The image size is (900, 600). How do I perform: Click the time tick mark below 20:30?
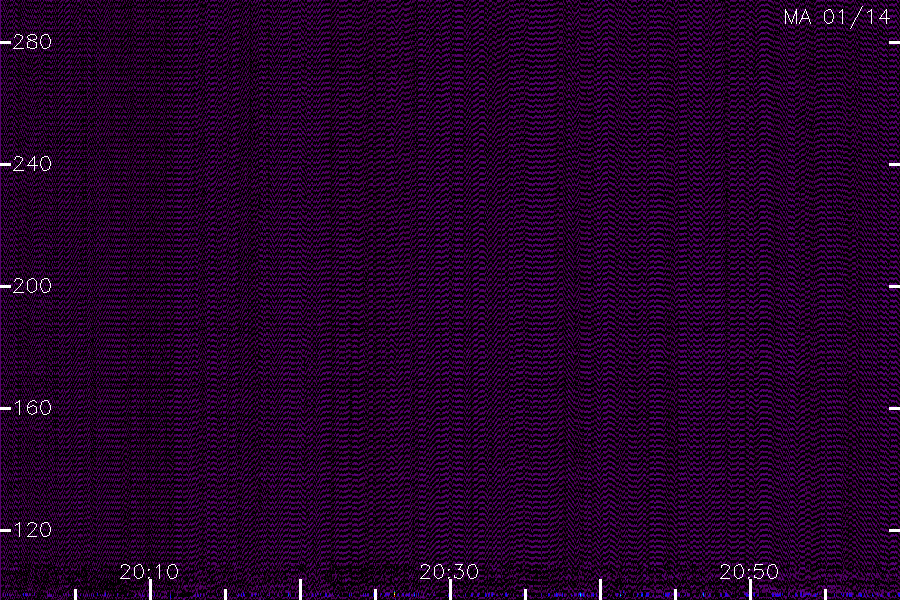click(x=451, y=590)
